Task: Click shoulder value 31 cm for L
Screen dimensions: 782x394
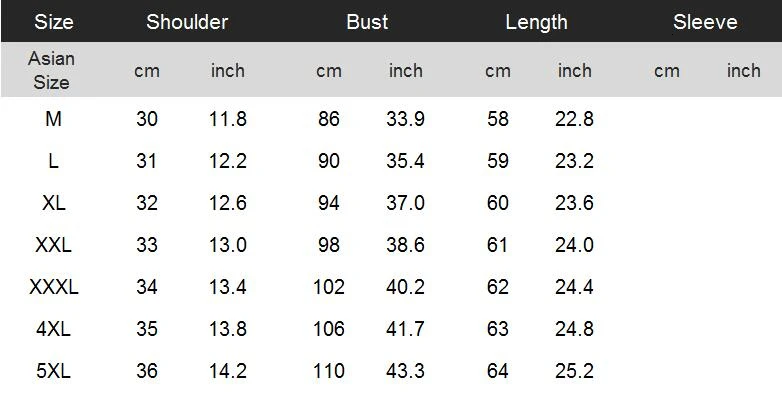Action: tap(147, 161)
